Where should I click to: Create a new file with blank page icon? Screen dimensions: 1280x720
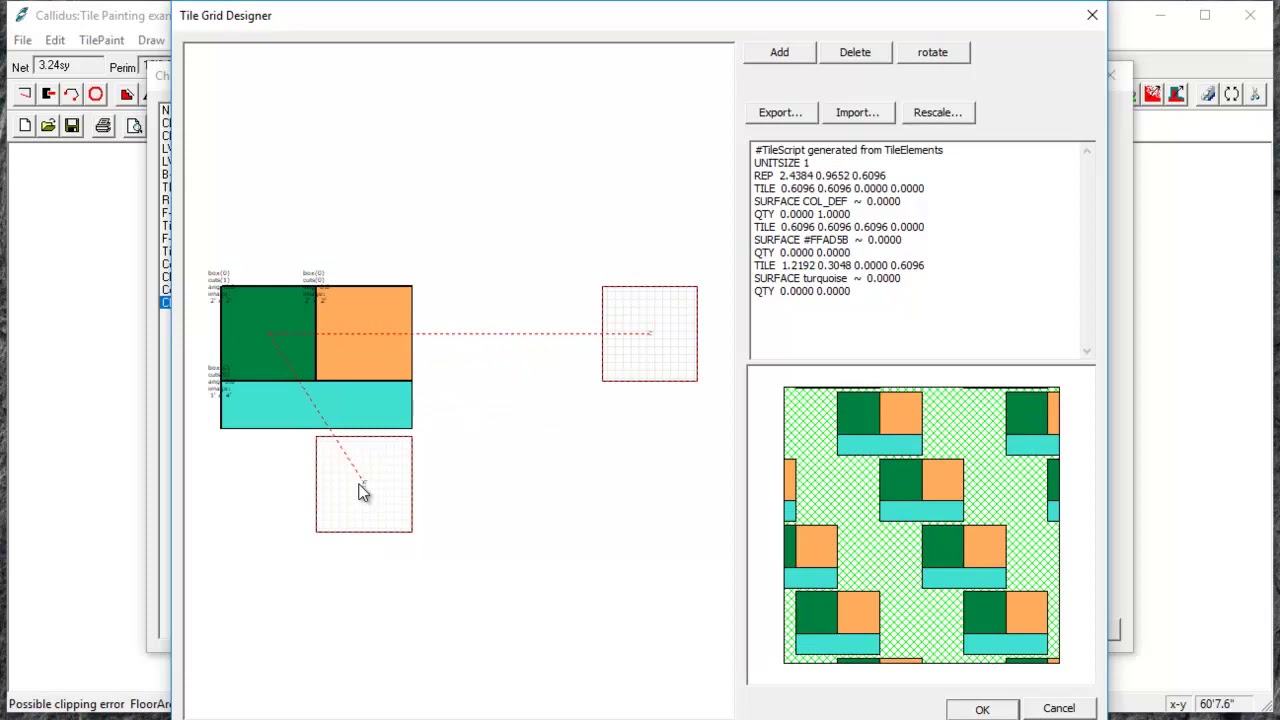(x=24, y=126)
